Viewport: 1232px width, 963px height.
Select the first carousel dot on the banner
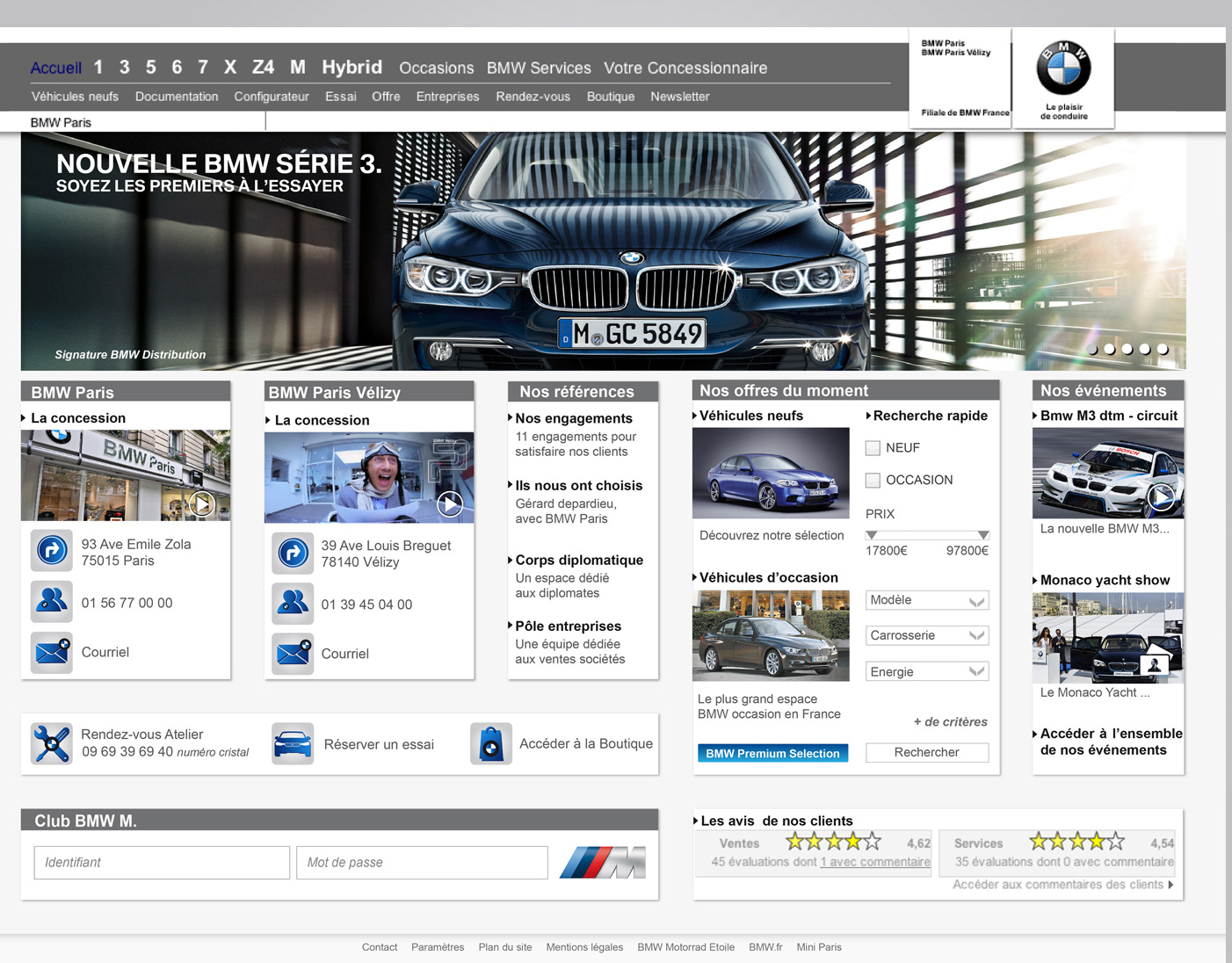[x=1092, y=349]
